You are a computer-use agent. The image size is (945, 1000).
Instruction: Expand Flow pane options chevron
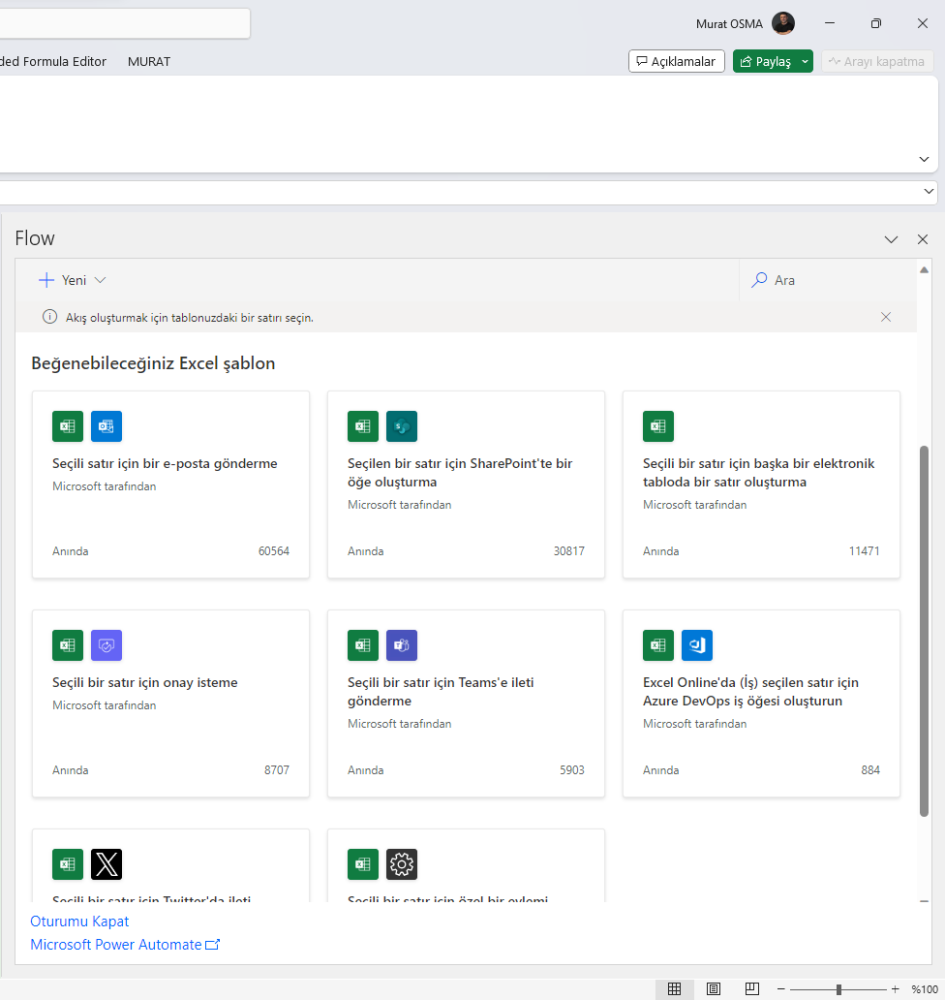(x=891, y=239)
